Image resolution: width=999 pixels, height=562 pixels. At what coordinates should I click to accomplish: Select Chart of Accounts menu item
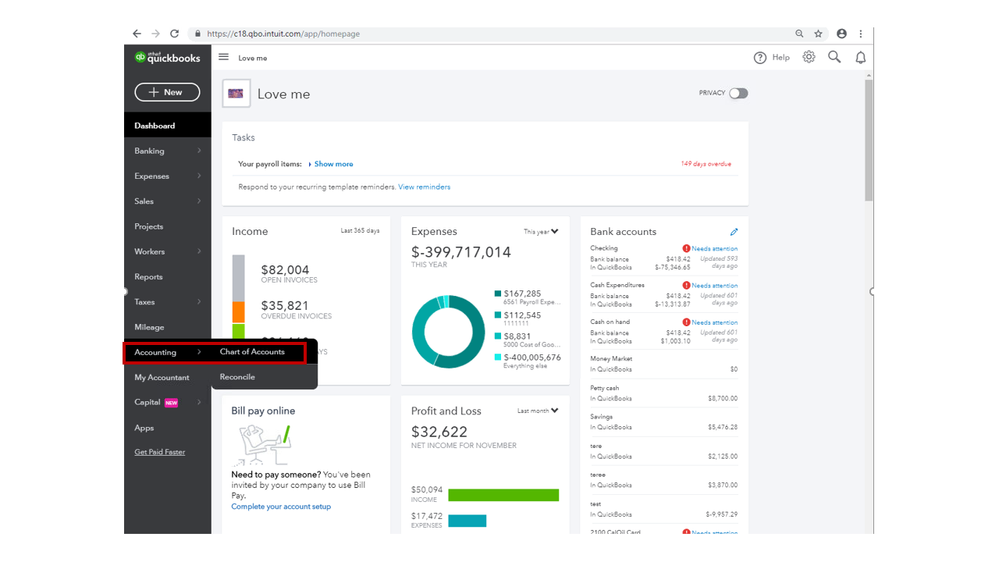point(252,352)
